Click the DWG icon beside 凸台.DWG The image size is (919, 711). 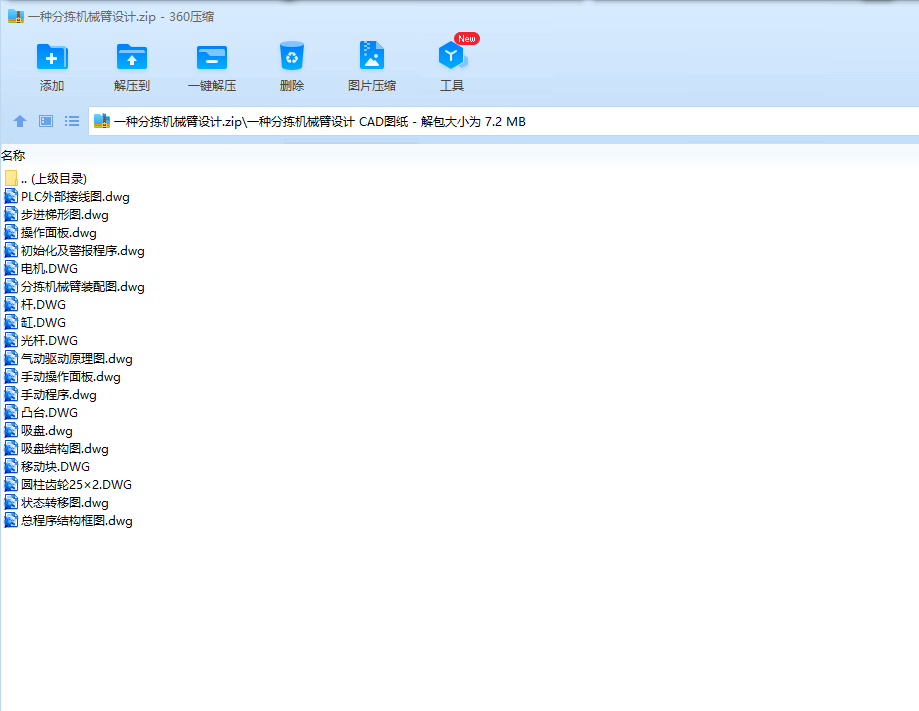coord(11,413)
